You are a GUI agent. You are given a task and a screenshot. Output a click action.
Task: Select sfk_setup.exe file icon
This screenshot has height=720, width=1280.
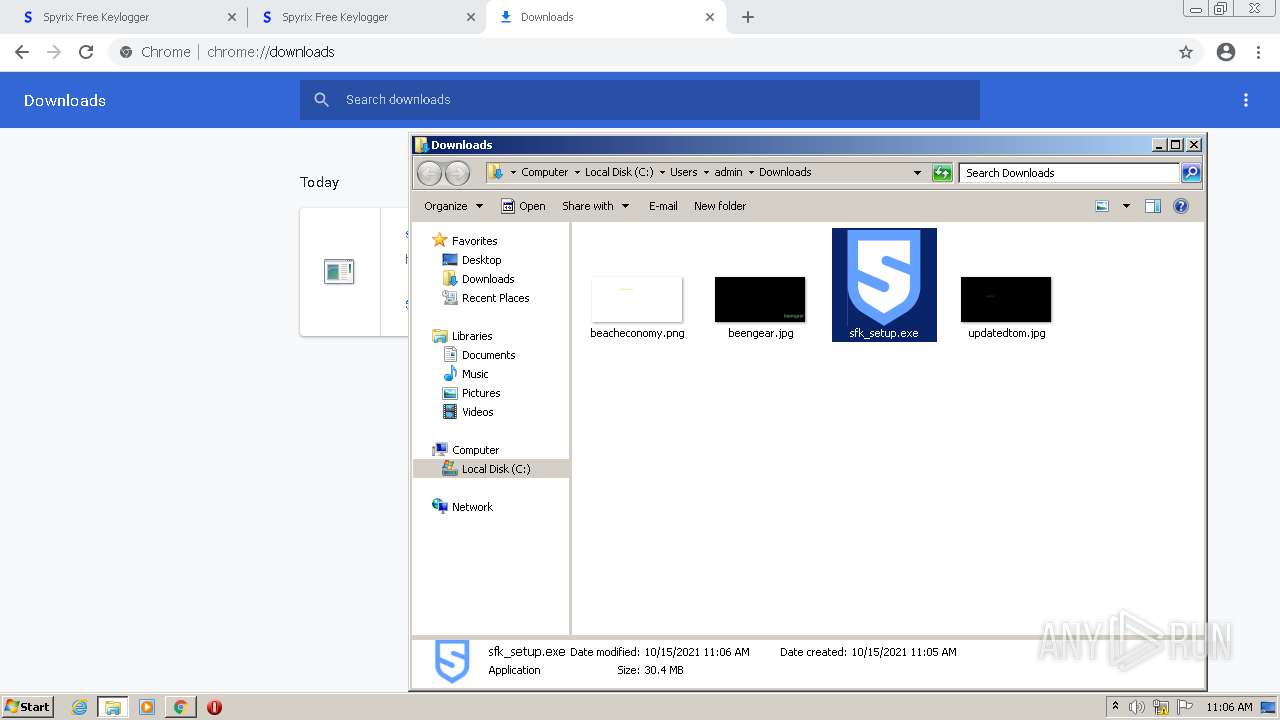point(884,278)
